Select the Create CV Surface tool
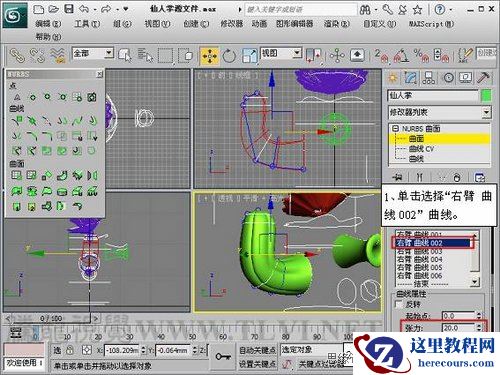 coord(17,176)
